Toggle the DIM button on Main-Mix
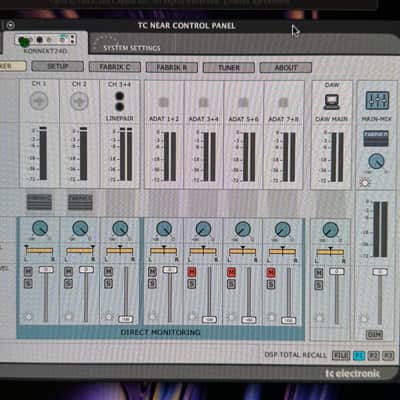 point(374,334)
